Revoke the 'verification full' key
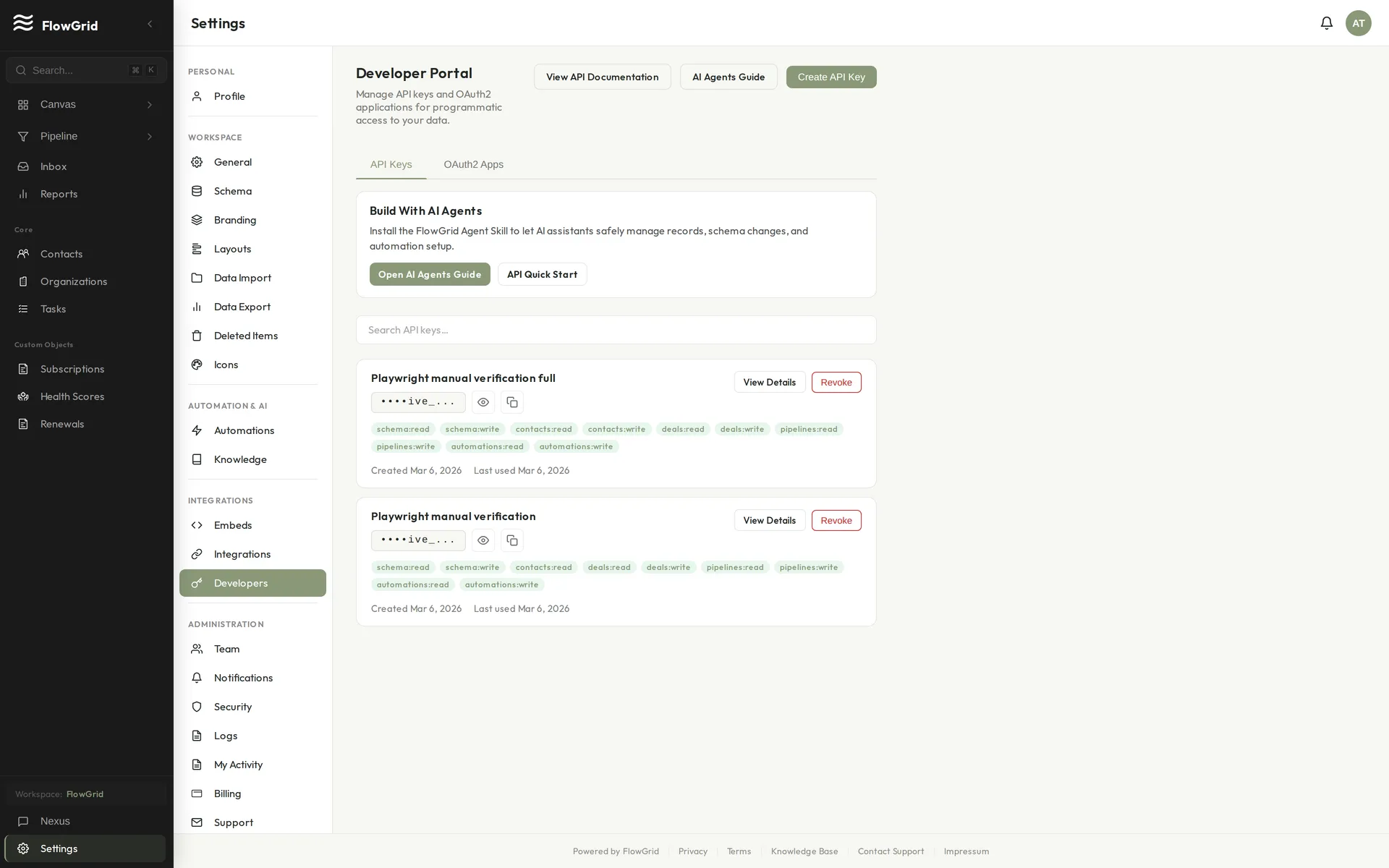This screenshot has width=1389, height=868. point(836,382)
